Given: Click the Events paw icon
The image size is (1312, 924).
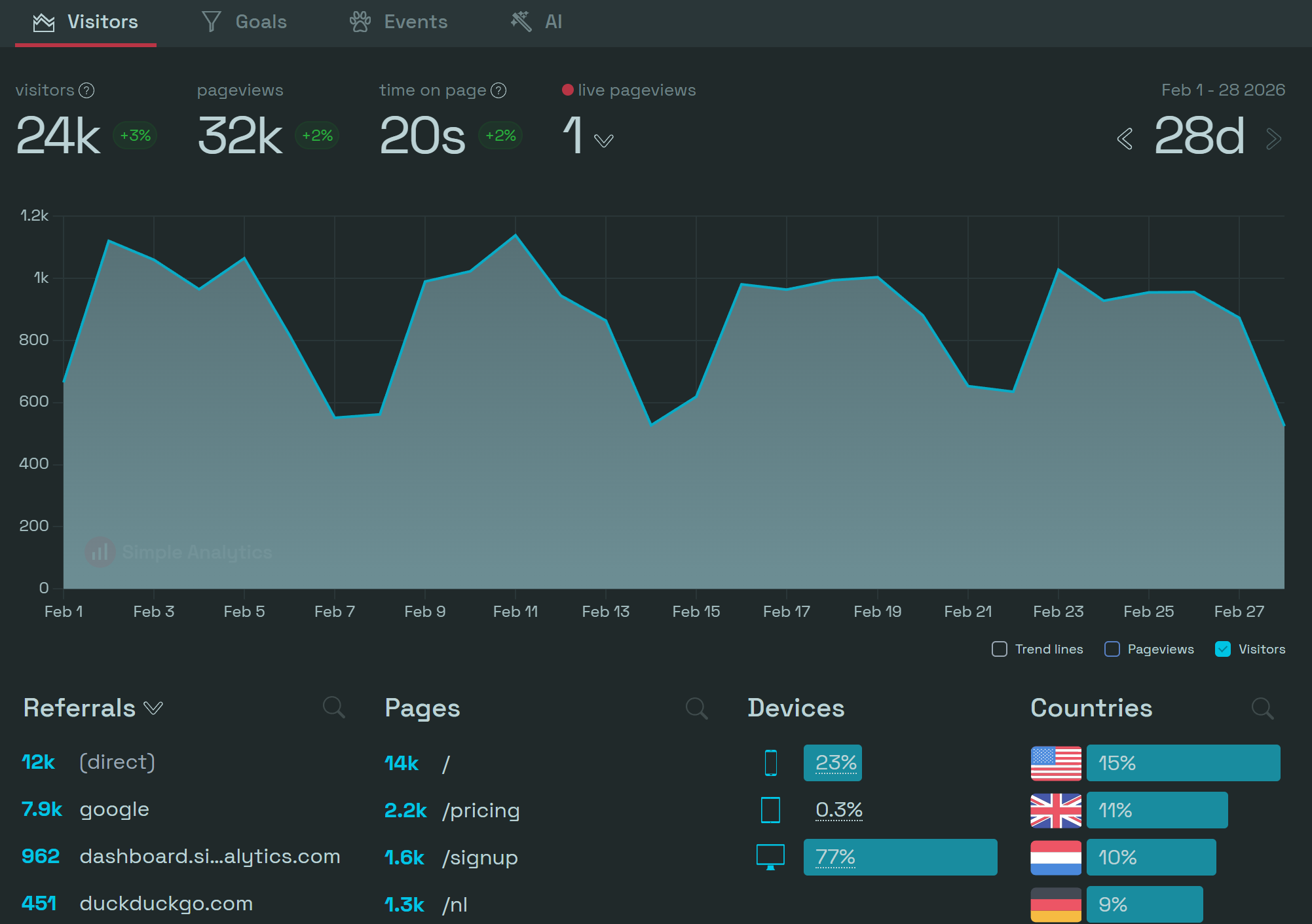Looking at the screenshot, I should click(359, 22).
